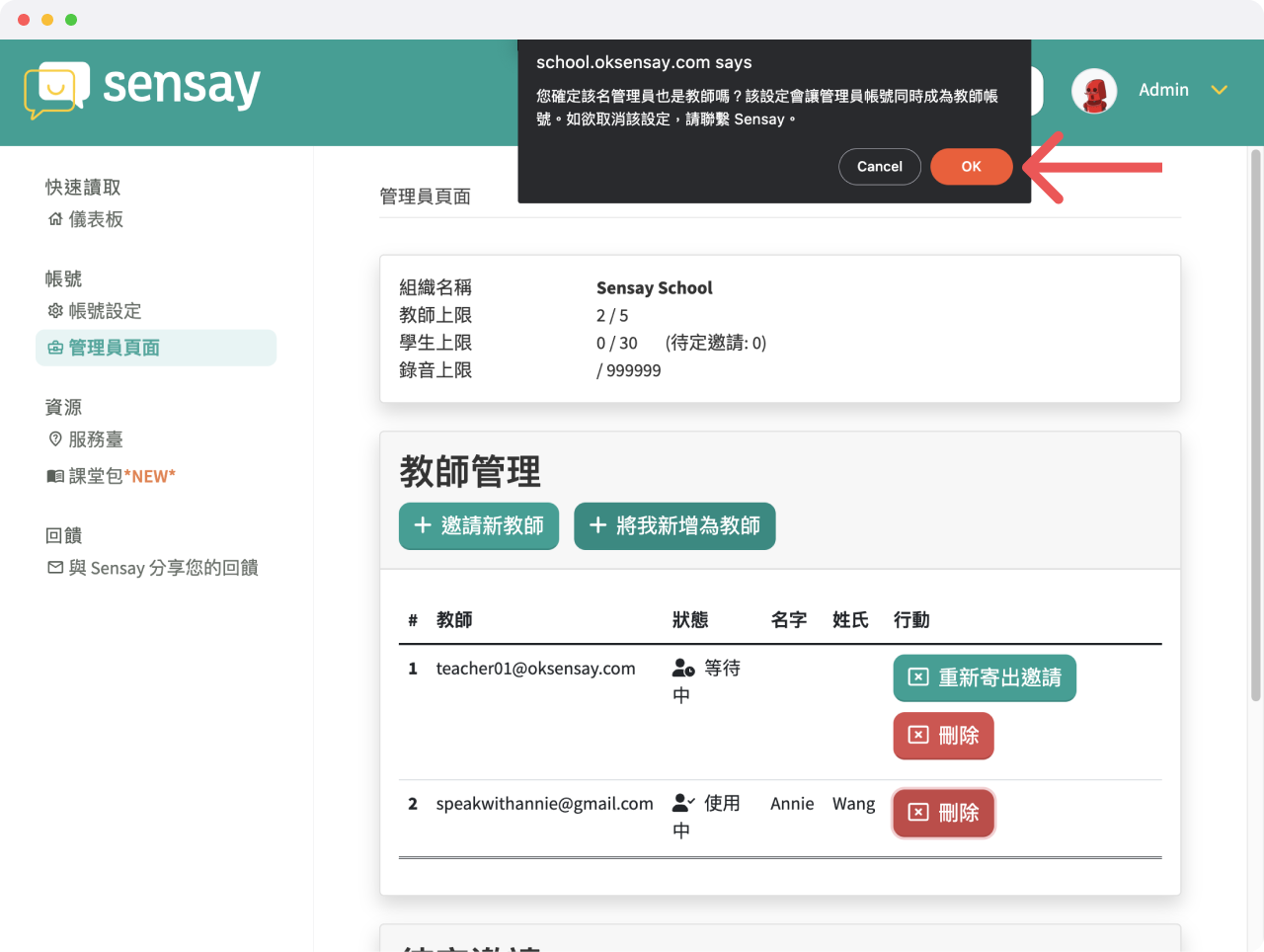Open 與 Sensay 分享您的回饋 link
The width and height of the screenshot is (1264, 952).
(x=164, y=568)
